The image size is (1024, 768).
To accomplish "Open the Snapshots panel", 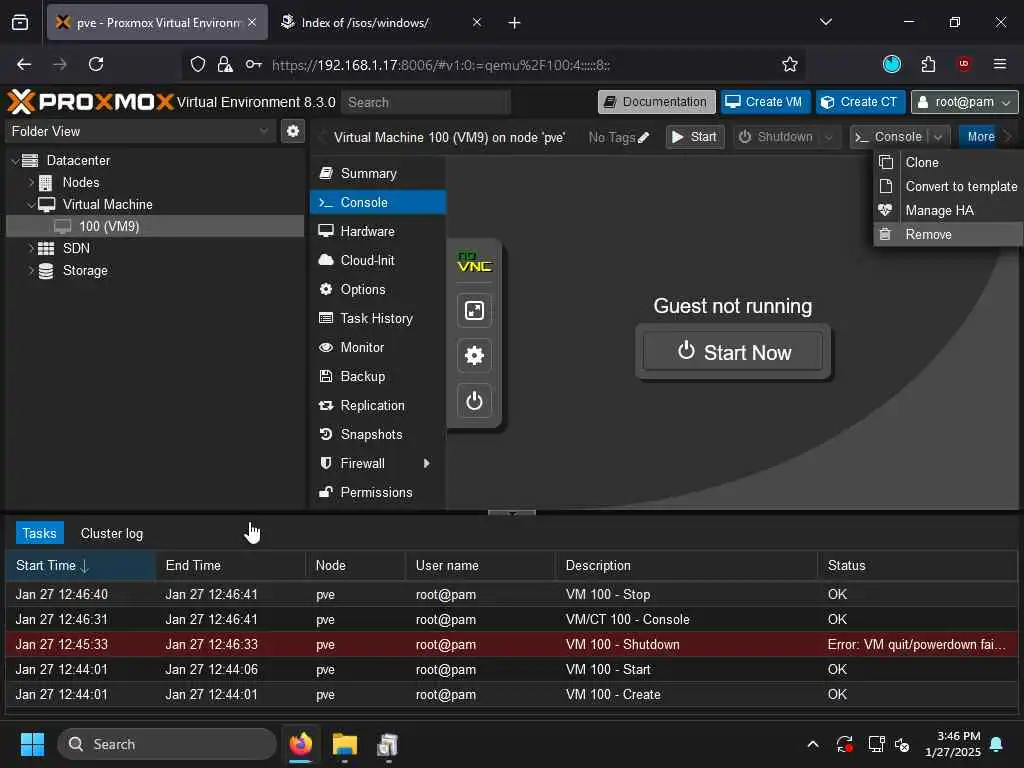I will coord(378,434).
